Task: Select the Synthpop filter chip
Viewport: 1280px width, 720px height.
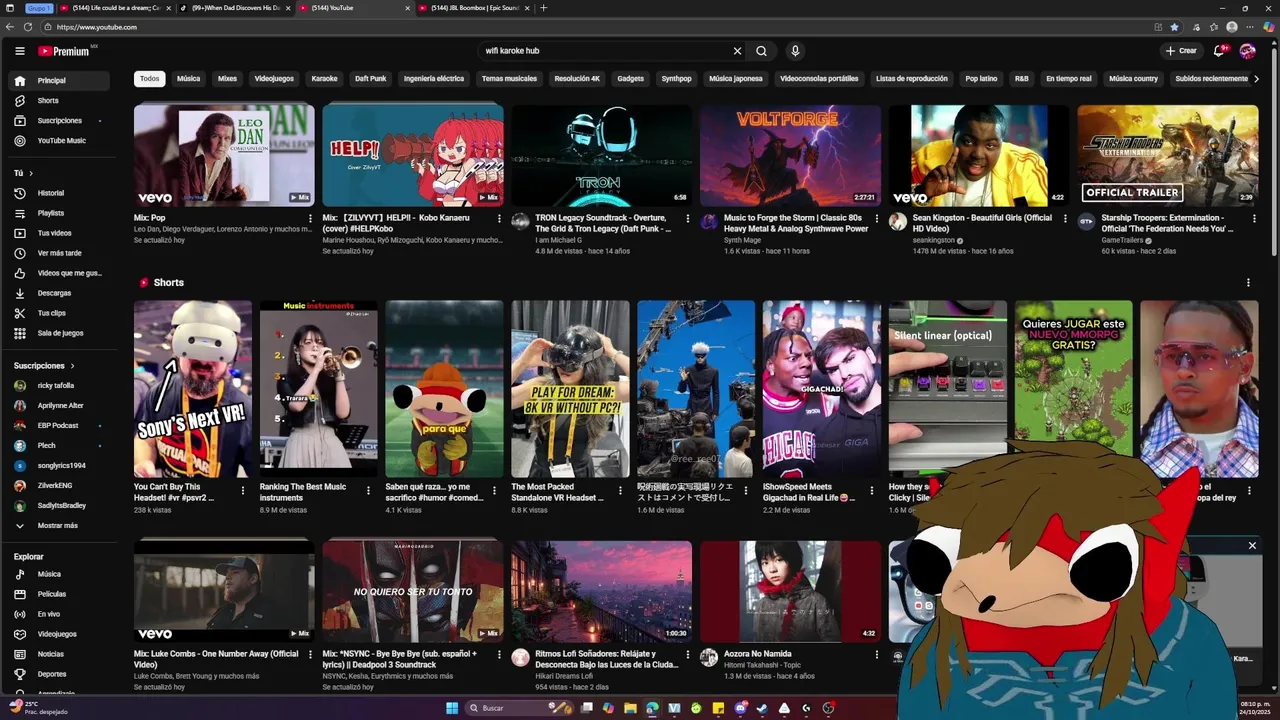Action: [x=676, y=78]
